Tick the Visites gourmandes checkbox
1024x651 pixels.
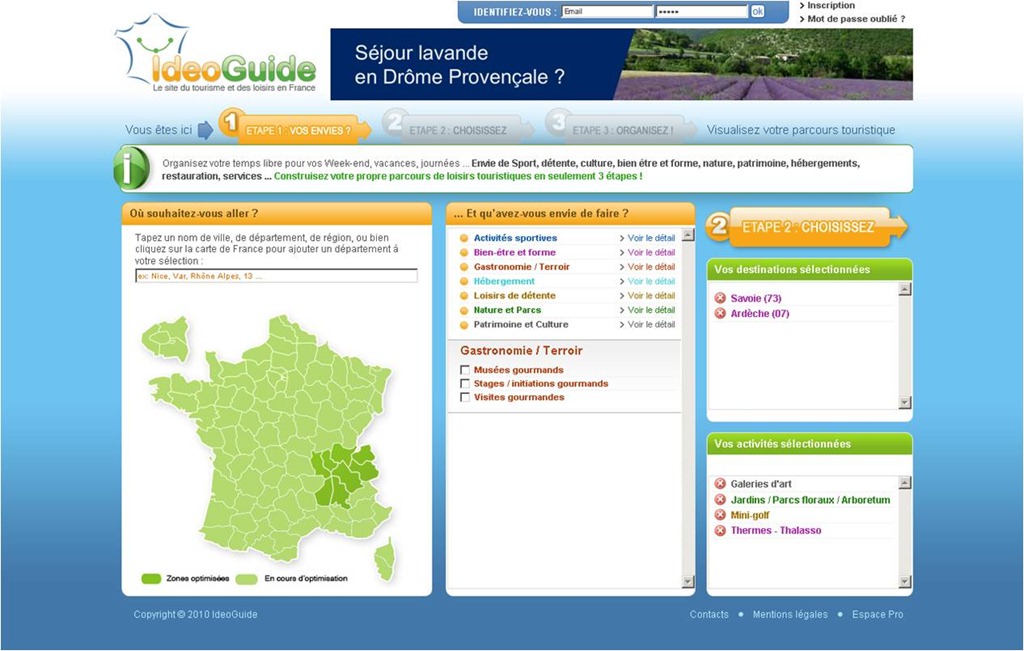pyautogui.click(x=465, y=398)
